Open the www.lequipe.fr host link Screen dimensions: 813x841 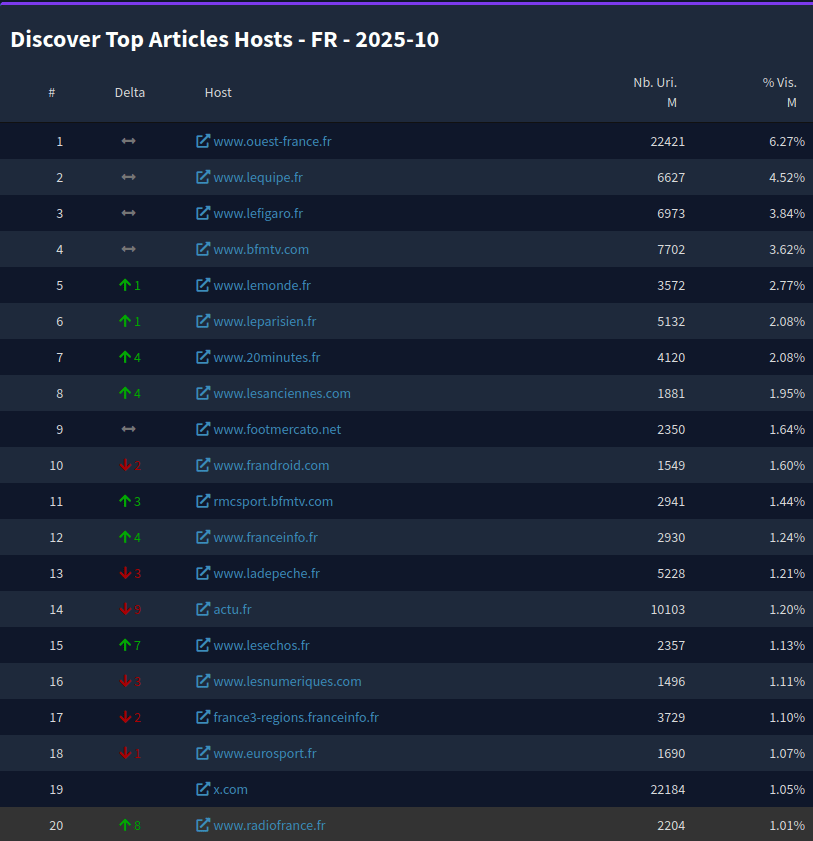coord(258,178)
